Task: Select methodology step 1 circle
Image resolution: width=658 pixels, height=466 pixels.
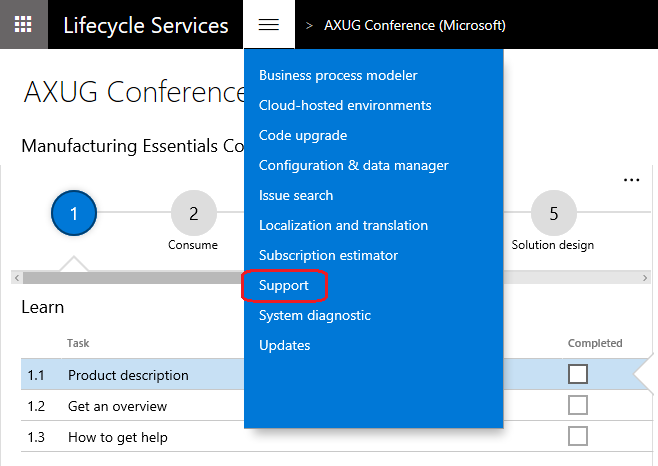Action: (x=75, y=212)
